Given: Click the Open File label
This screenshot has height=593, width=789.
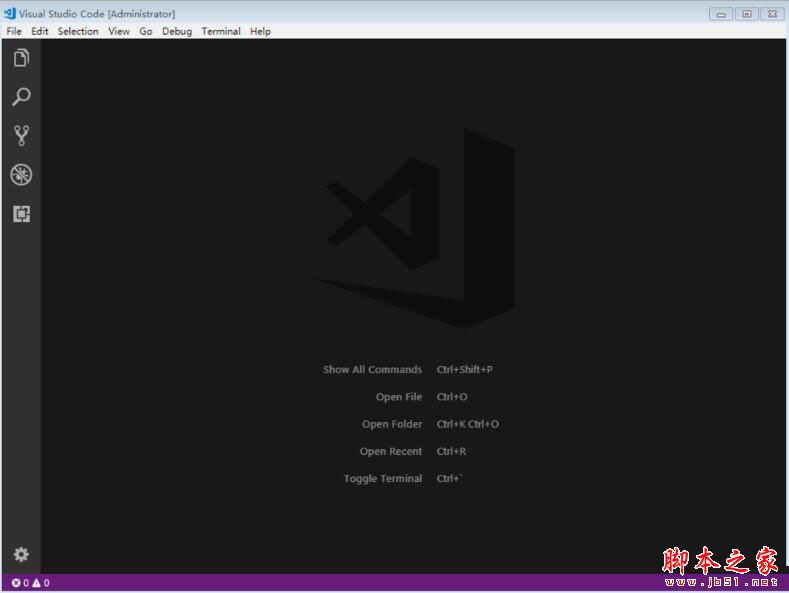Looking at the screenshot, I should click(x=399, y=397).
